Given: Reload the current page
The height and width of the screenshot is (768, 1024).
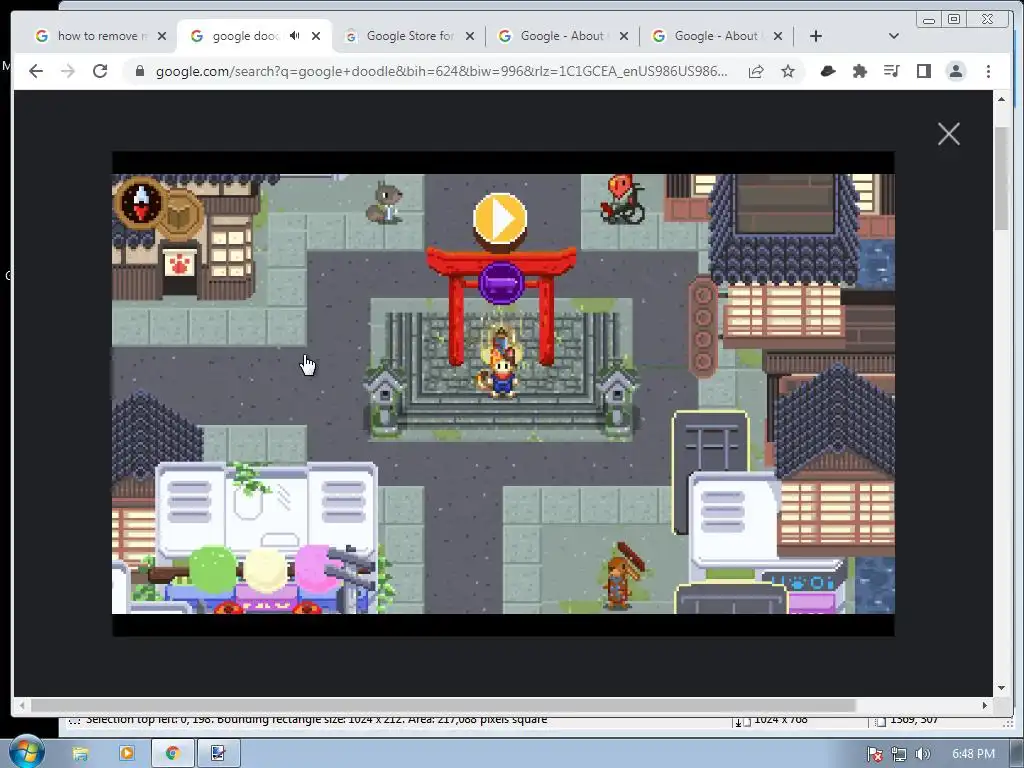Looking at the screenshot, I should tap(100, 71).
